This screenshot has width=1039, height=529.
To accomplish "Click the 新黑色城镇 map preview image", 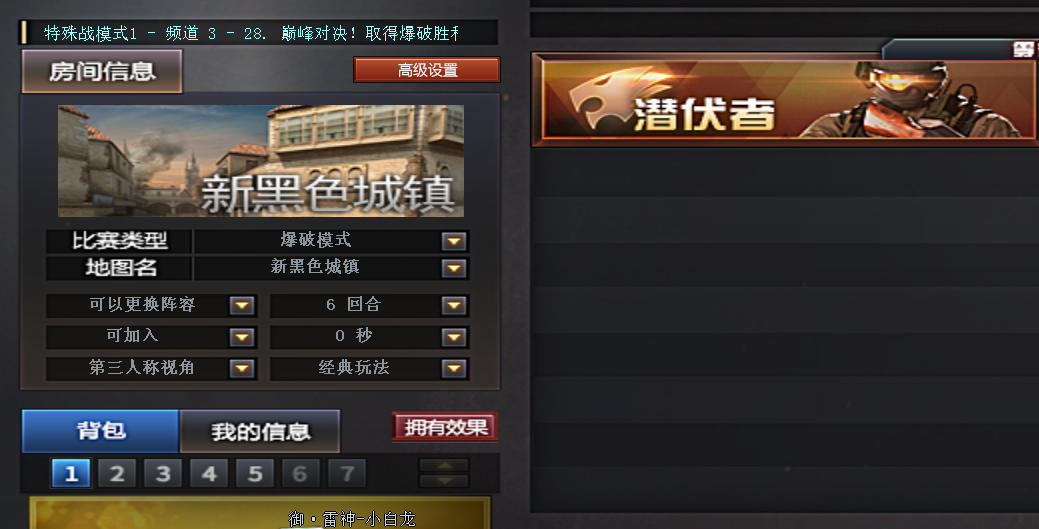I will click(x=260, y=161).
